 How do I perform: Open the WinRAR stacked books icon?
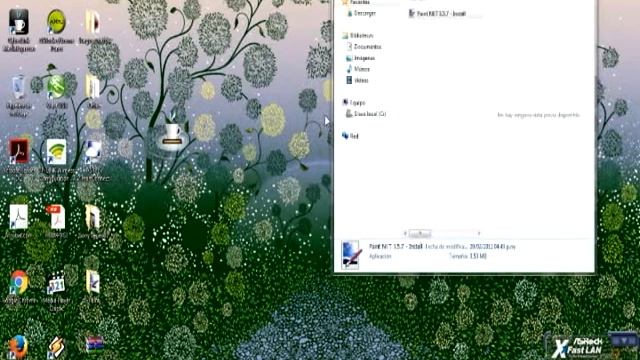pos(94,344)
